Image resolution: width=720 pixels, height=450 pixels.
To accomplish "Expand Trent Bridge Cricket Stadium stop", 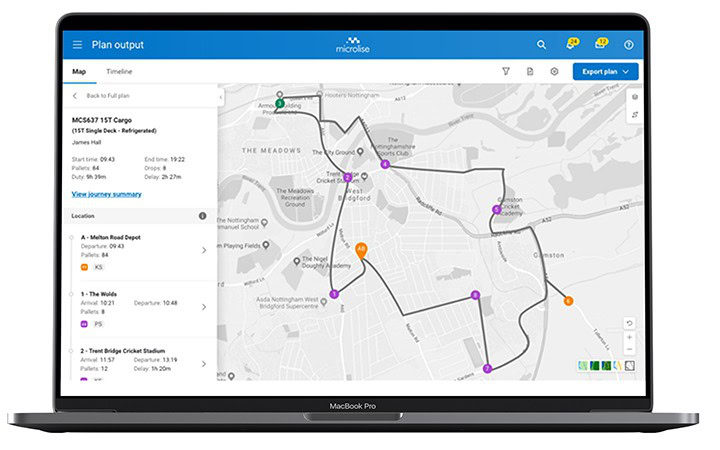I will pos(204,363).
